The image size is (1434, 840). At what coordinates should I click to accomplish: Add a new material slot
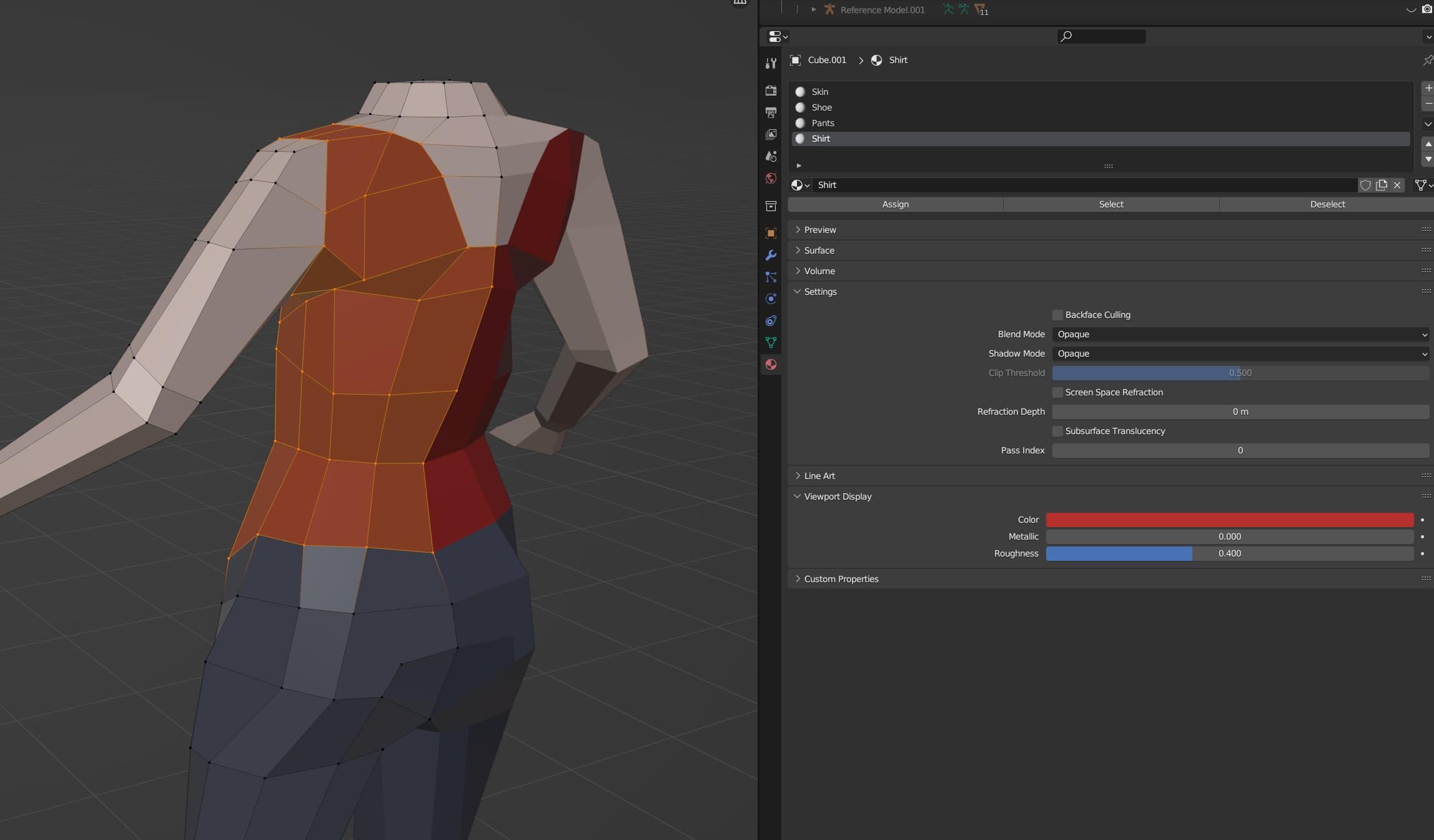(x=1428, y=88)
